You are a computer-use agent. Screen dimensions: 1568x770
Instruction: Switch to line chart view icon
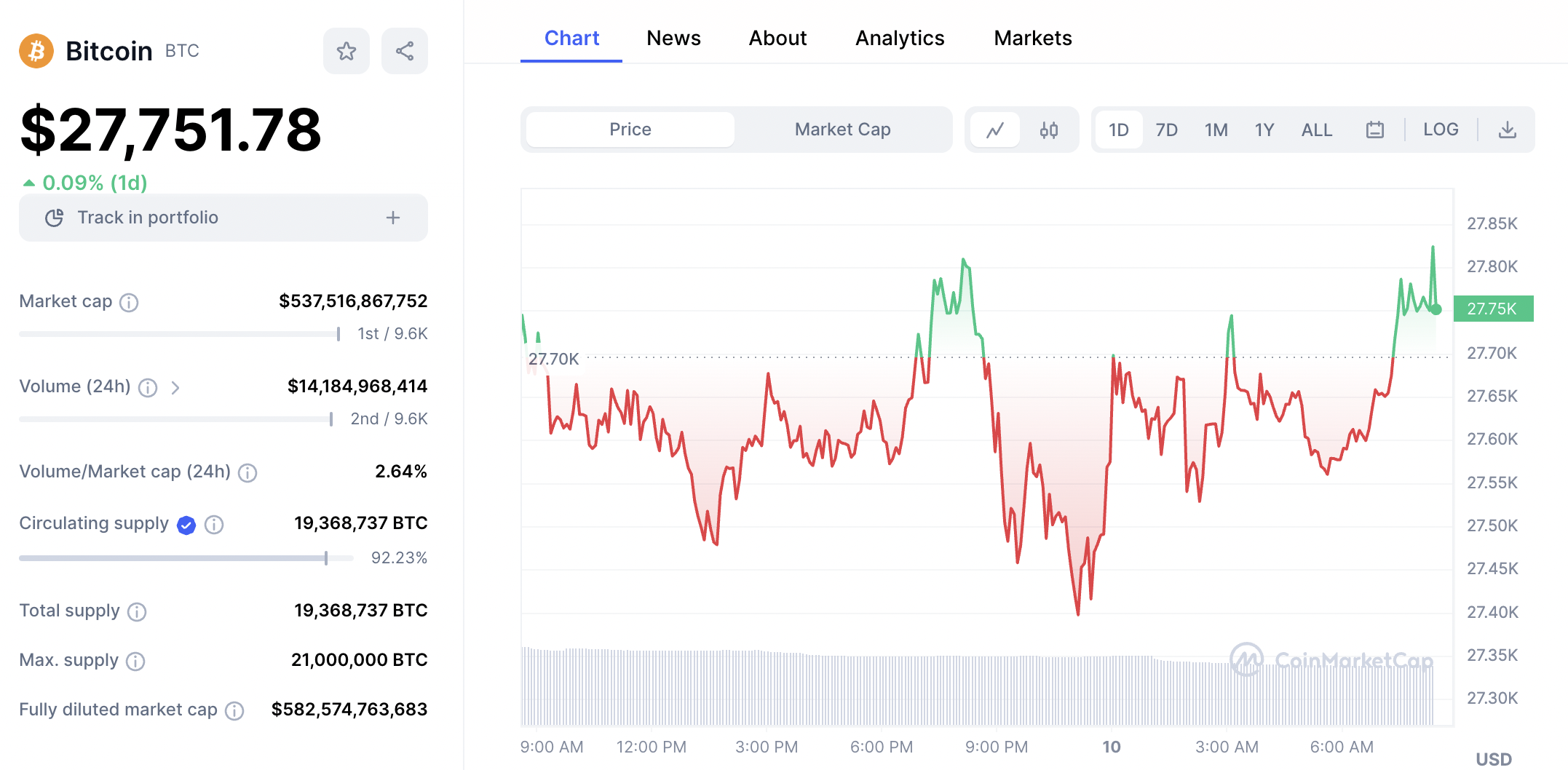(x=995, y=130)
